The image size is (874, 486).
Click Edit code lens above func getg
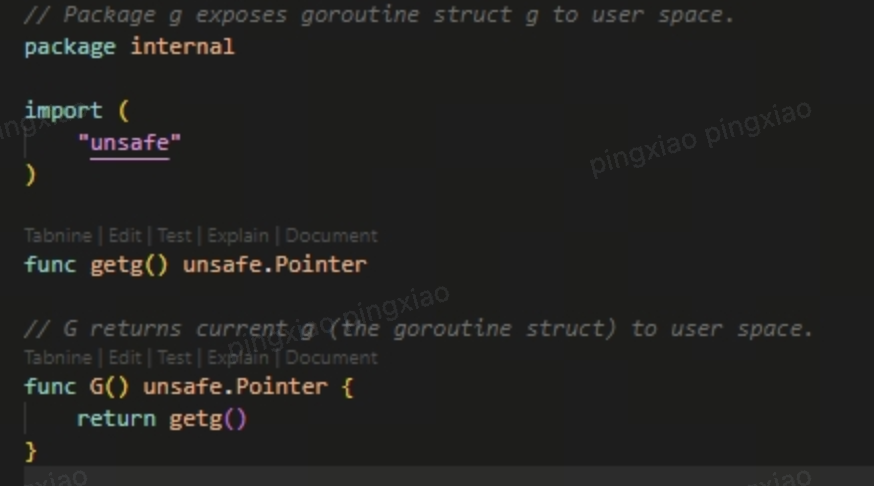click(125, 236)
